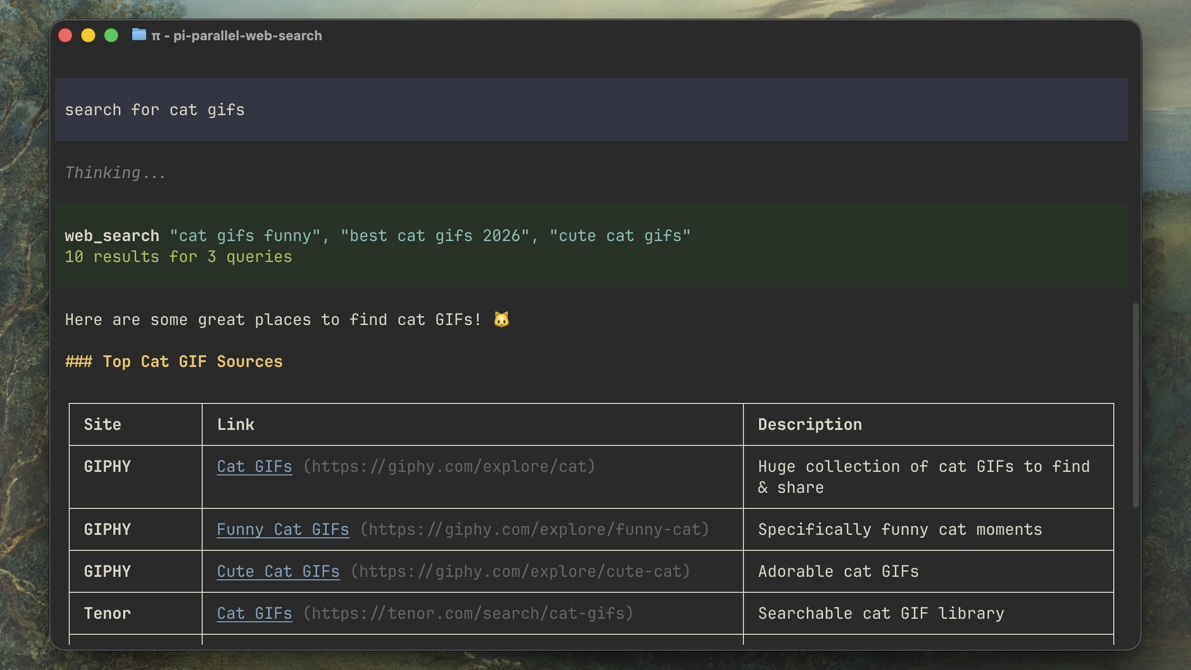Click the "Description" column header
The image size is (1191, 670).
809,425
